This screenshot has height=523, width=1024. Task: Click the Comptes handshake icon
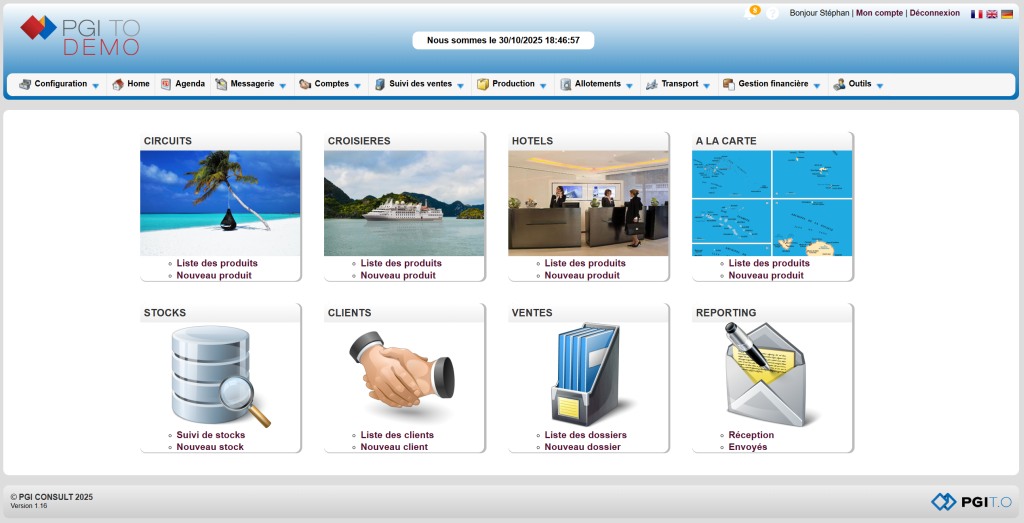tap(305, 84)
